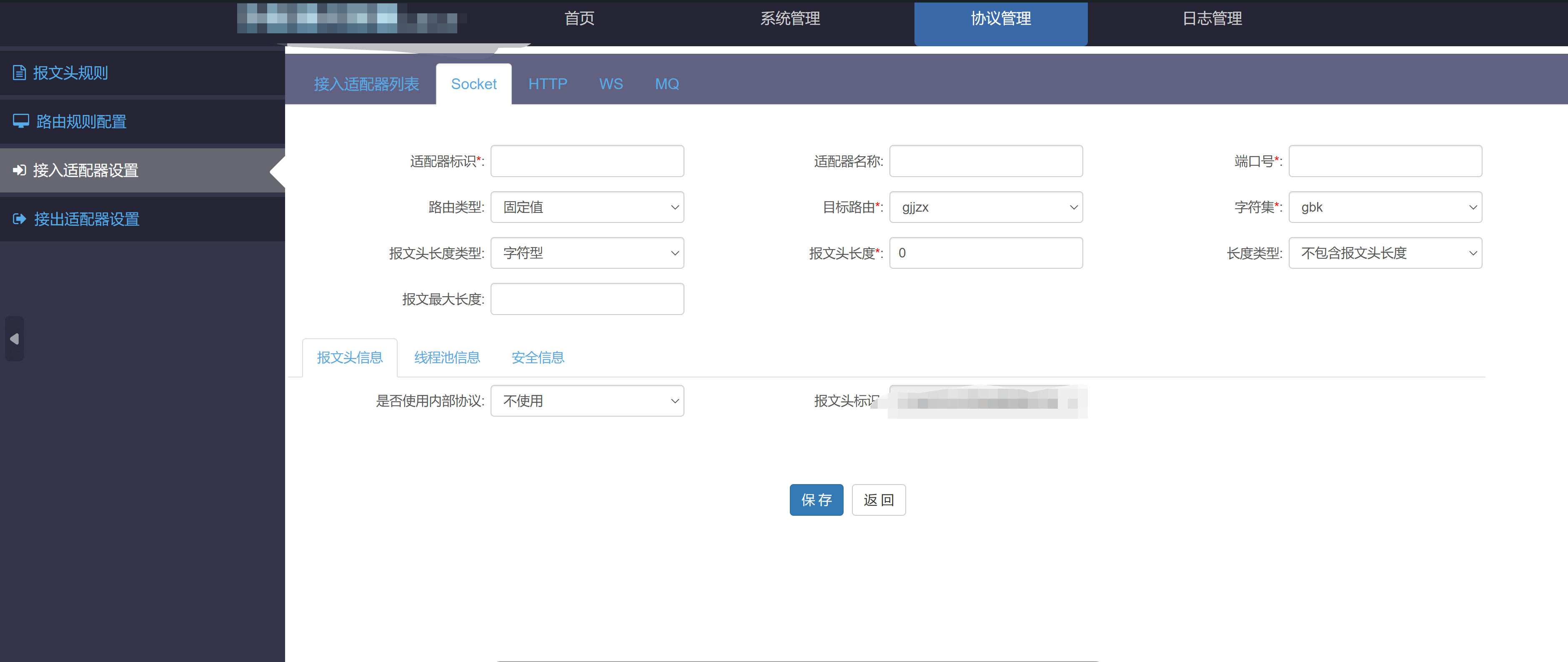The image size is (1568, 662).
Task: Focus the 报文头长度 input showing 0
Action: [x=986, y=253]
